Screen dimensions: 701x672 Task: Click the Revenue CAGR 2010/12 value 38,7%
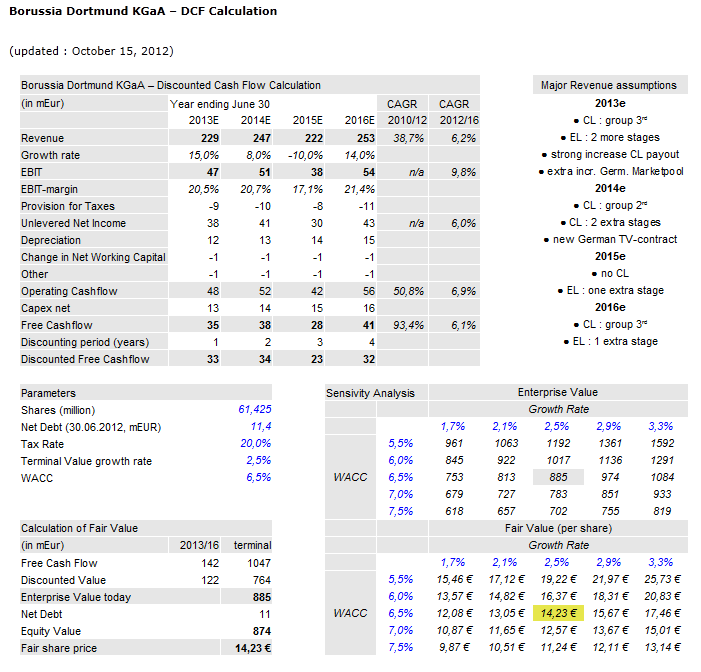(406, 138)
